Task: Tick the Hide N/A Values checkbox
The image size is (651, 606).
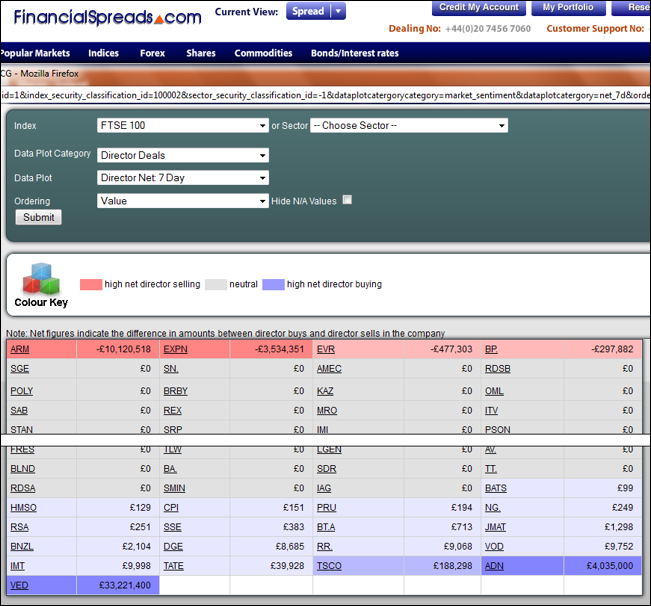Action: point(347,200)
